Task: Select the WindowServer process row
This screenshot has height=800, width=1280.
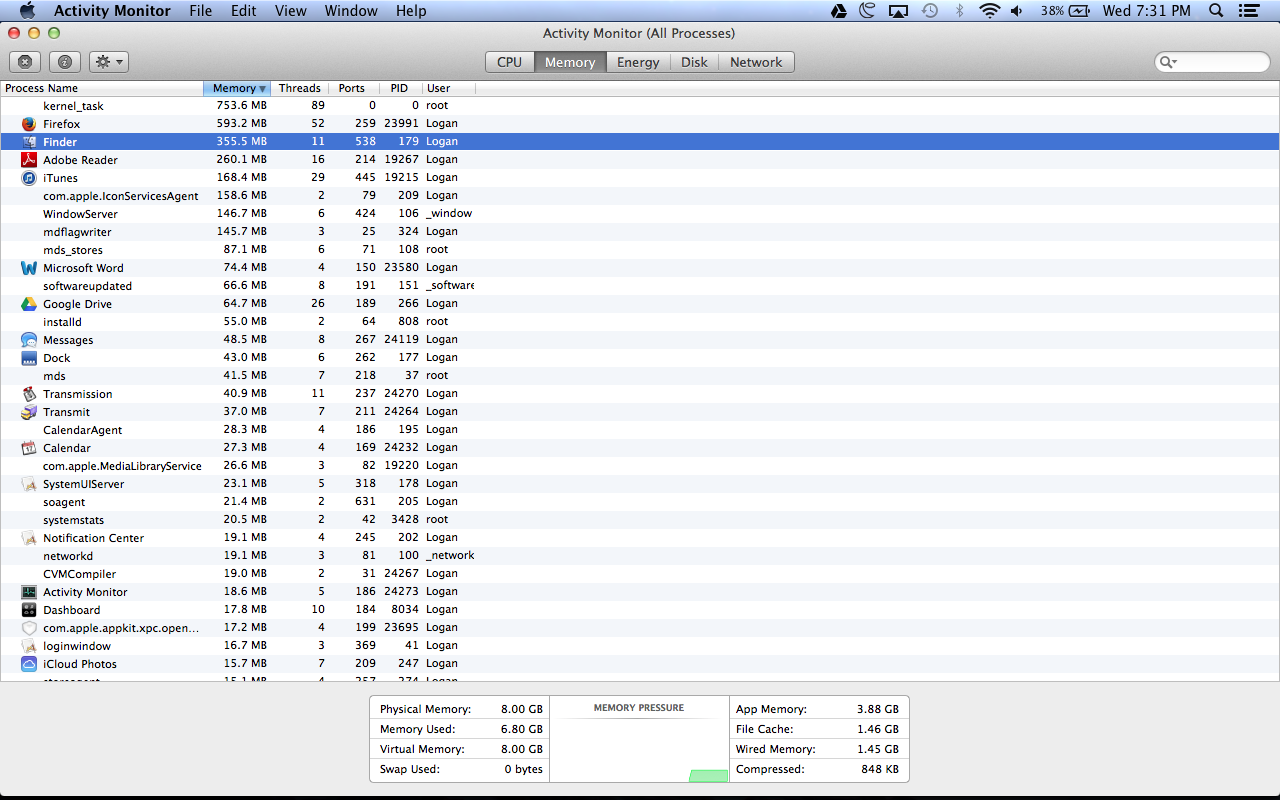Action: 640,214
